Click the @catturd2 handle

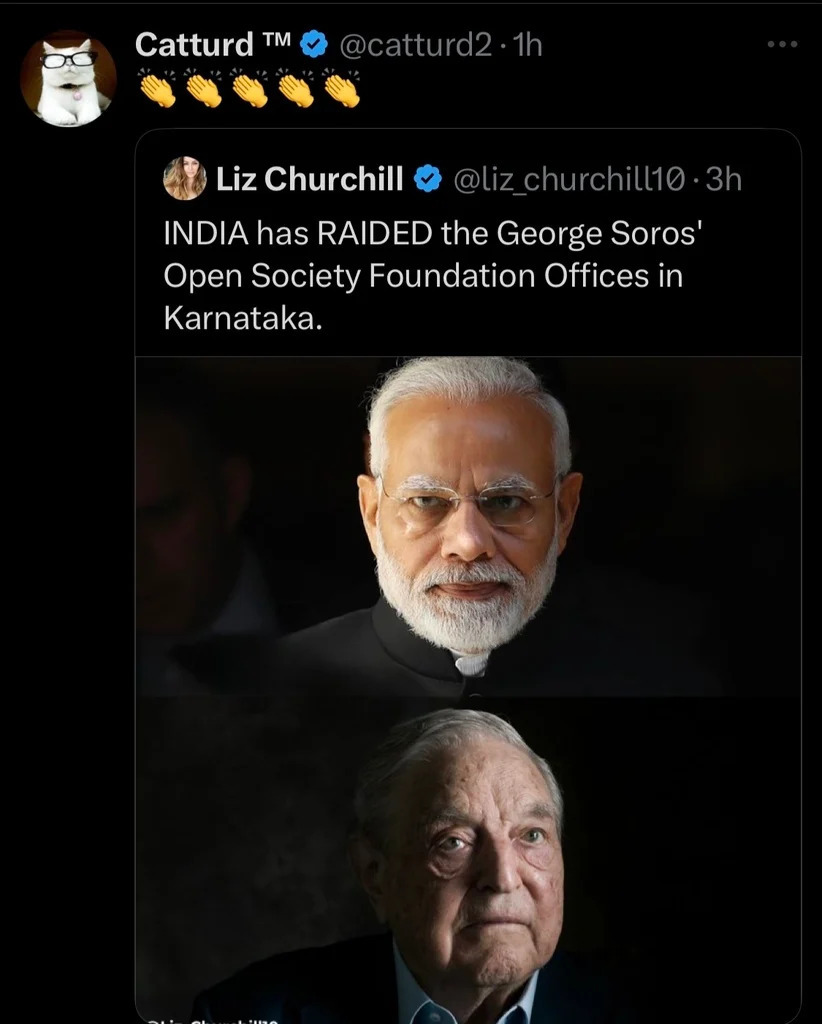pyautogui.click(x=415, y=44)
